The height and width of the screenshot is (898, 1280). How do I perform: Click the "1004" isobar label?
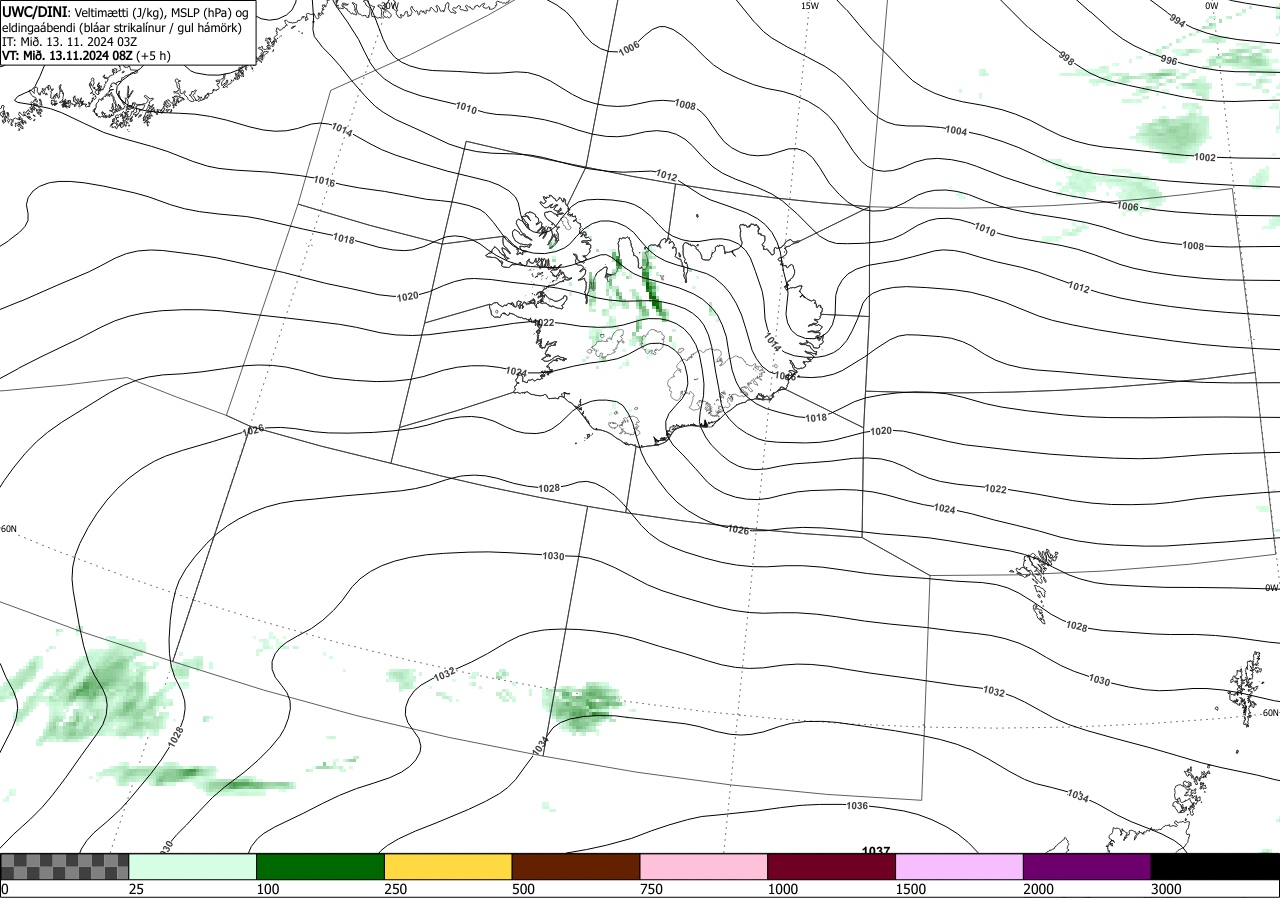[x=956, y=131]
